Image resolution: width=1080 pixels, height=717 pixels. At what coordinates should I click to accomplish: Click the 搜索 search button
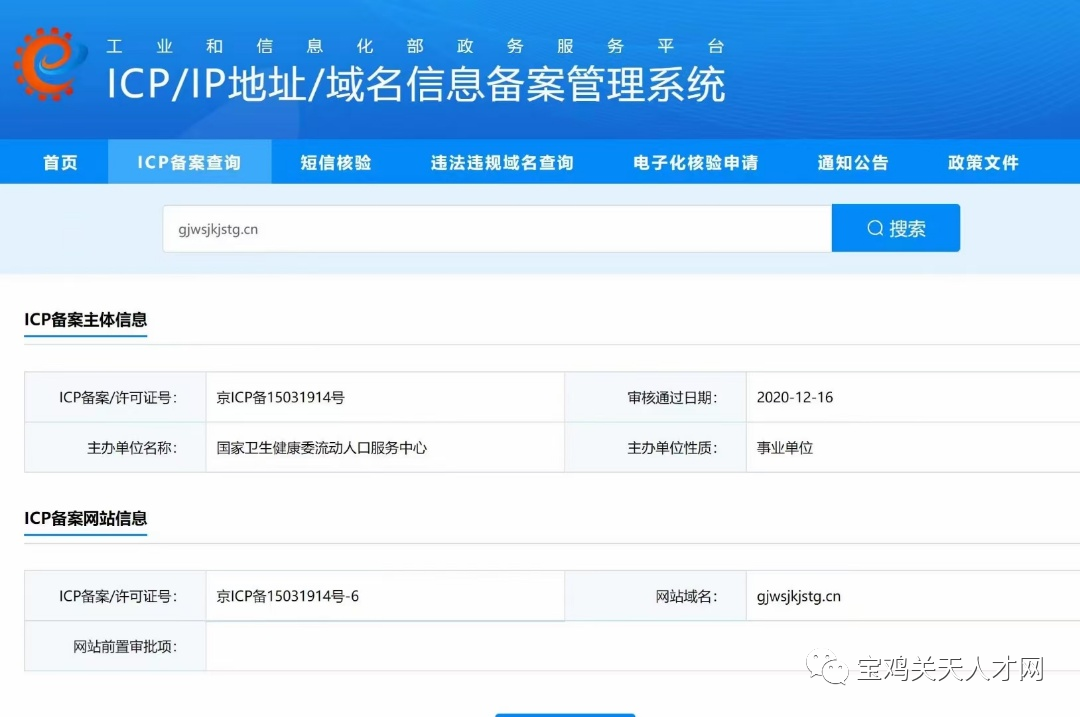[x=895, y=227]
